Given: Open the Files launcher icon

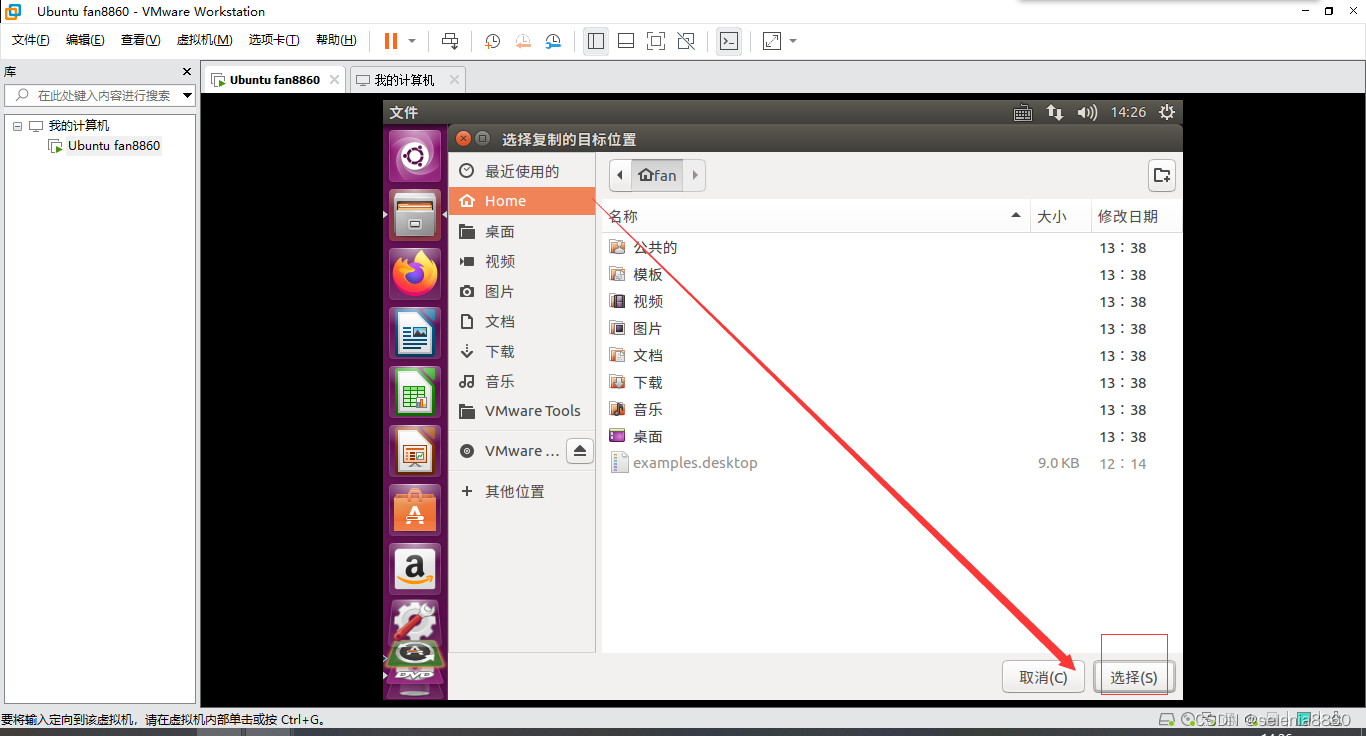Looking at the screenshot, I should pos(414,215).
